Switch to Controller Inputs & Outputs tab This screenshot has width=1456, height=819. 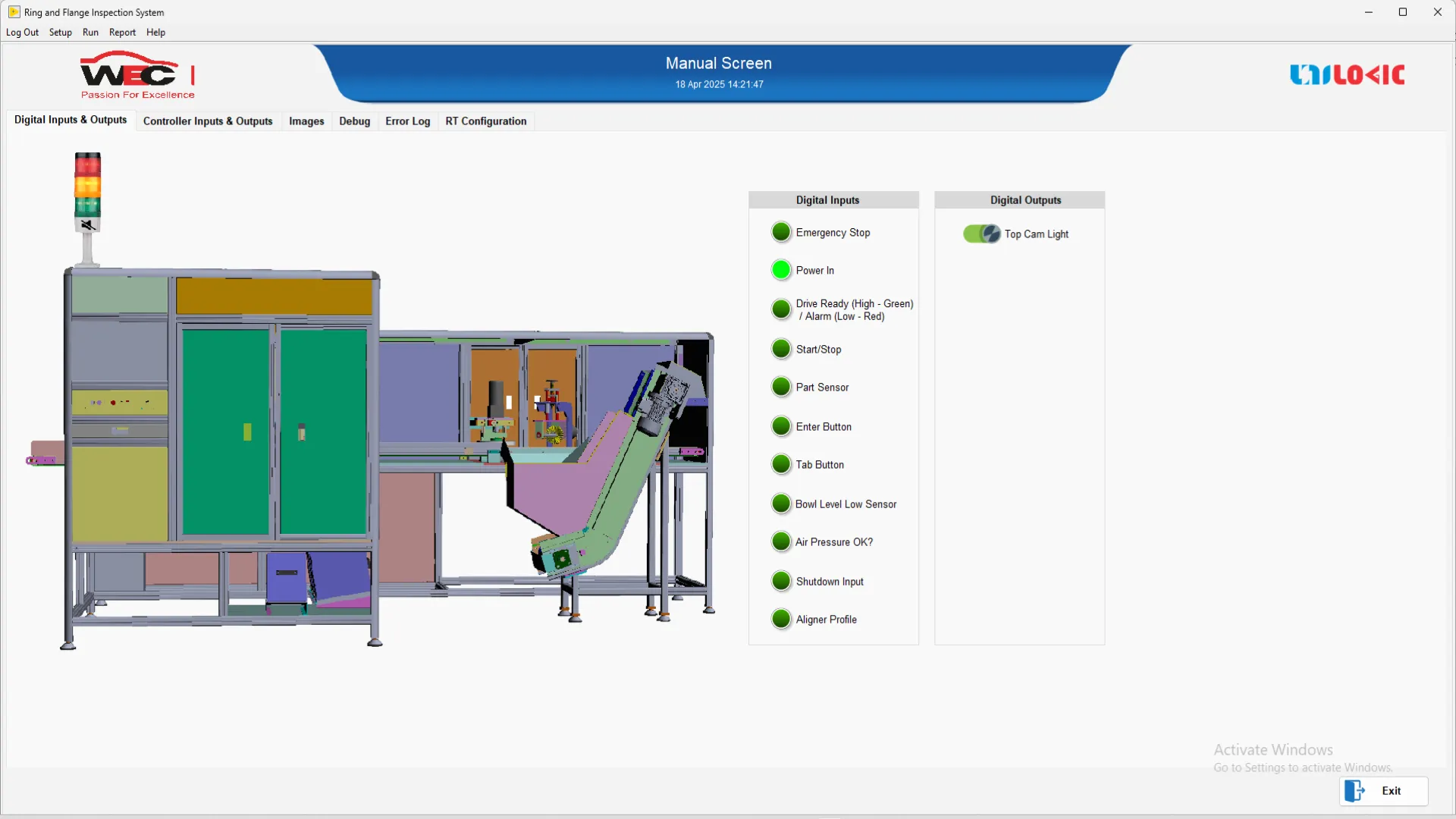[x=208, y=121]
